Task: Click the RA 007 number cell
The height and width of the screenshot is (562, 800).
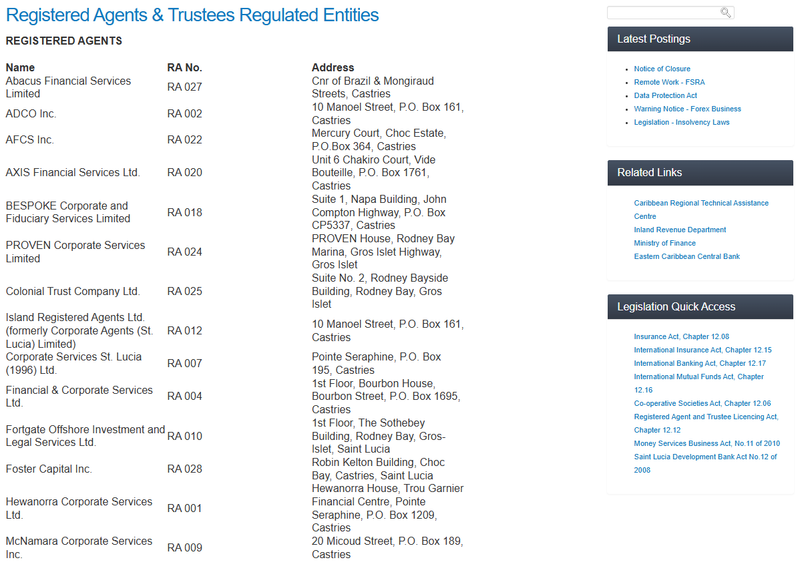Action: pos(184,363)
